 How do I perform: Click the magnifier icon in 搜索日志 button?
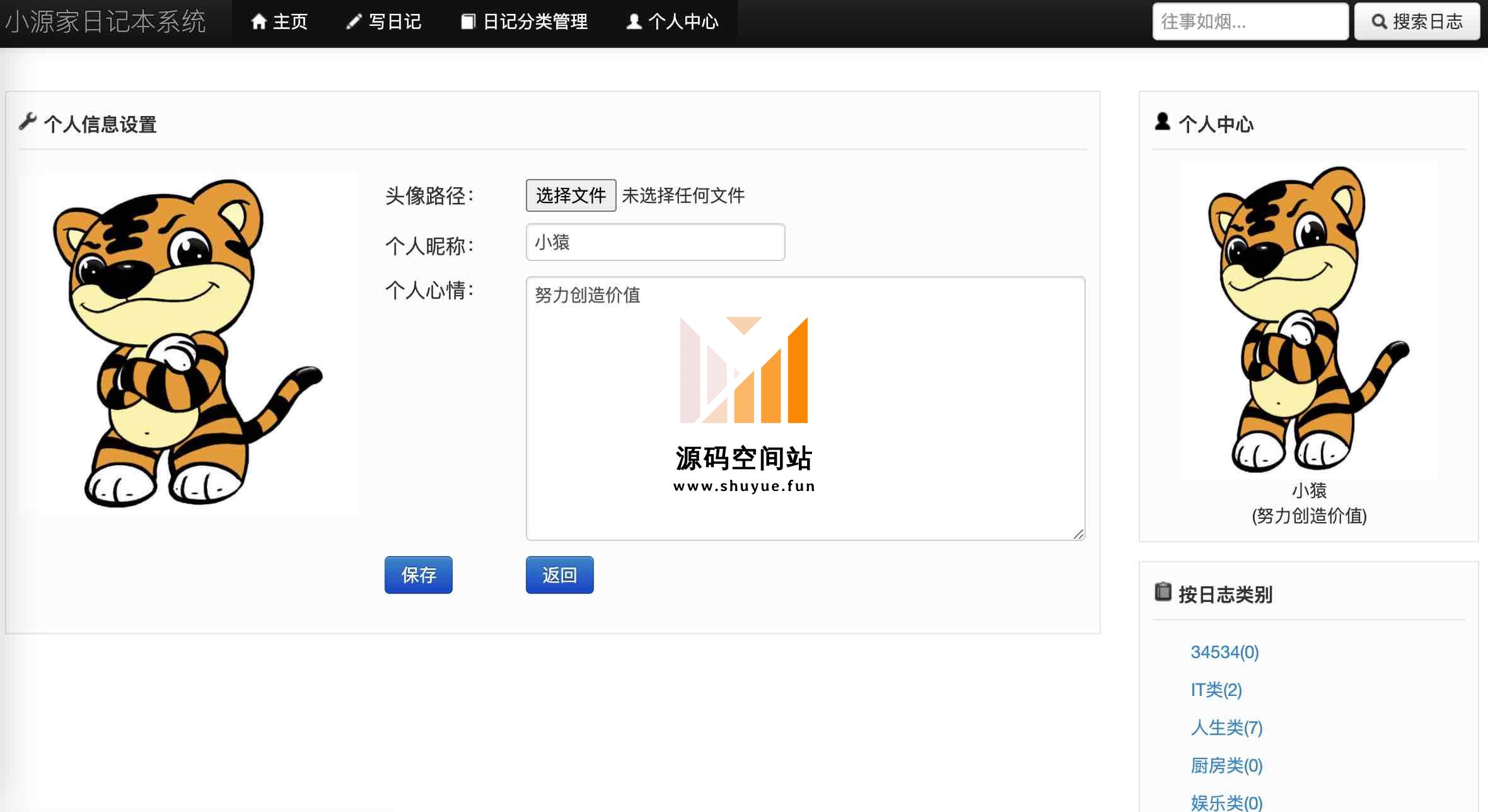click(1380, 22)
